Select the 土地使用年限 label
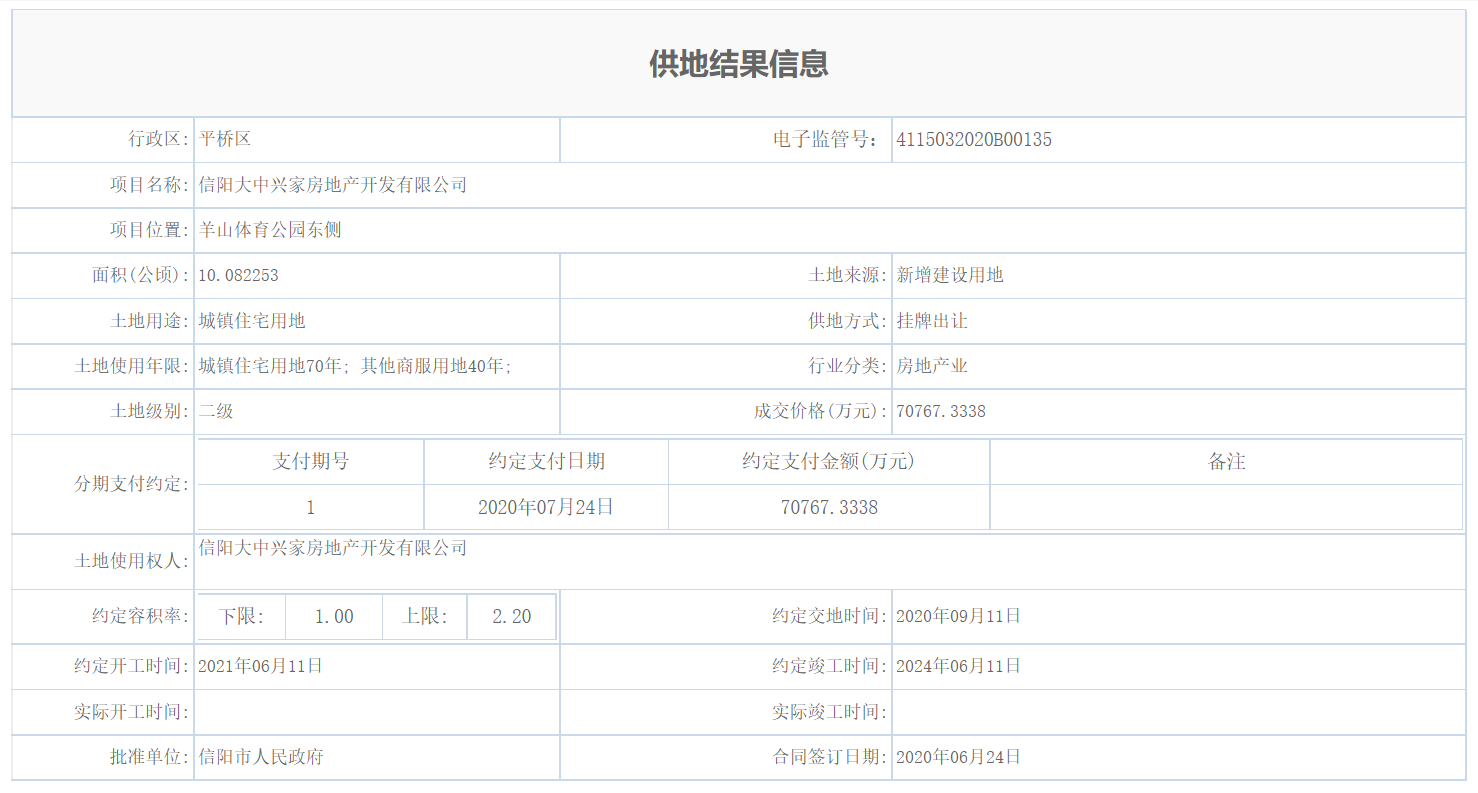This screenshot has width=1478, height=793. point(132,366)
